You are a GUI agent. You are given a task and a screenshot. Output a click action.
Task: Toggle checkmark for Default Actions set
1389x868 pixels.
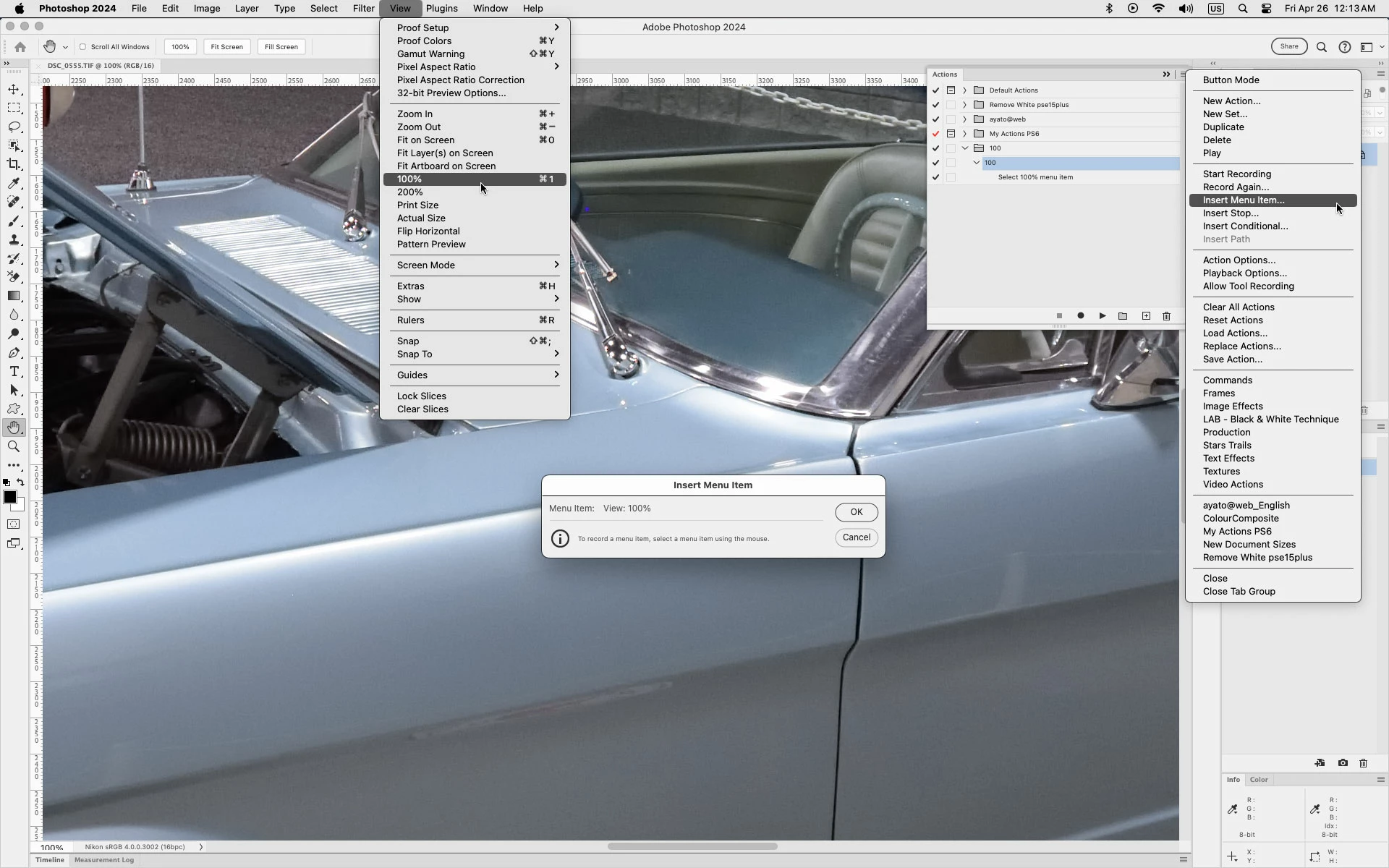click(x=935, y=90)
